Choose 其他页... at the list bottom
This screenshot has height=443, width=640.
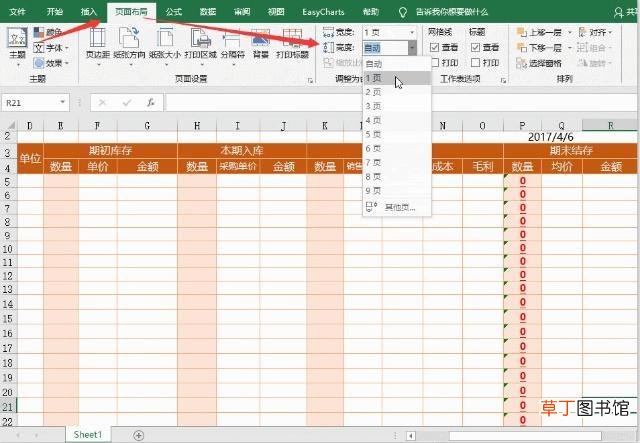coord(397,207)
